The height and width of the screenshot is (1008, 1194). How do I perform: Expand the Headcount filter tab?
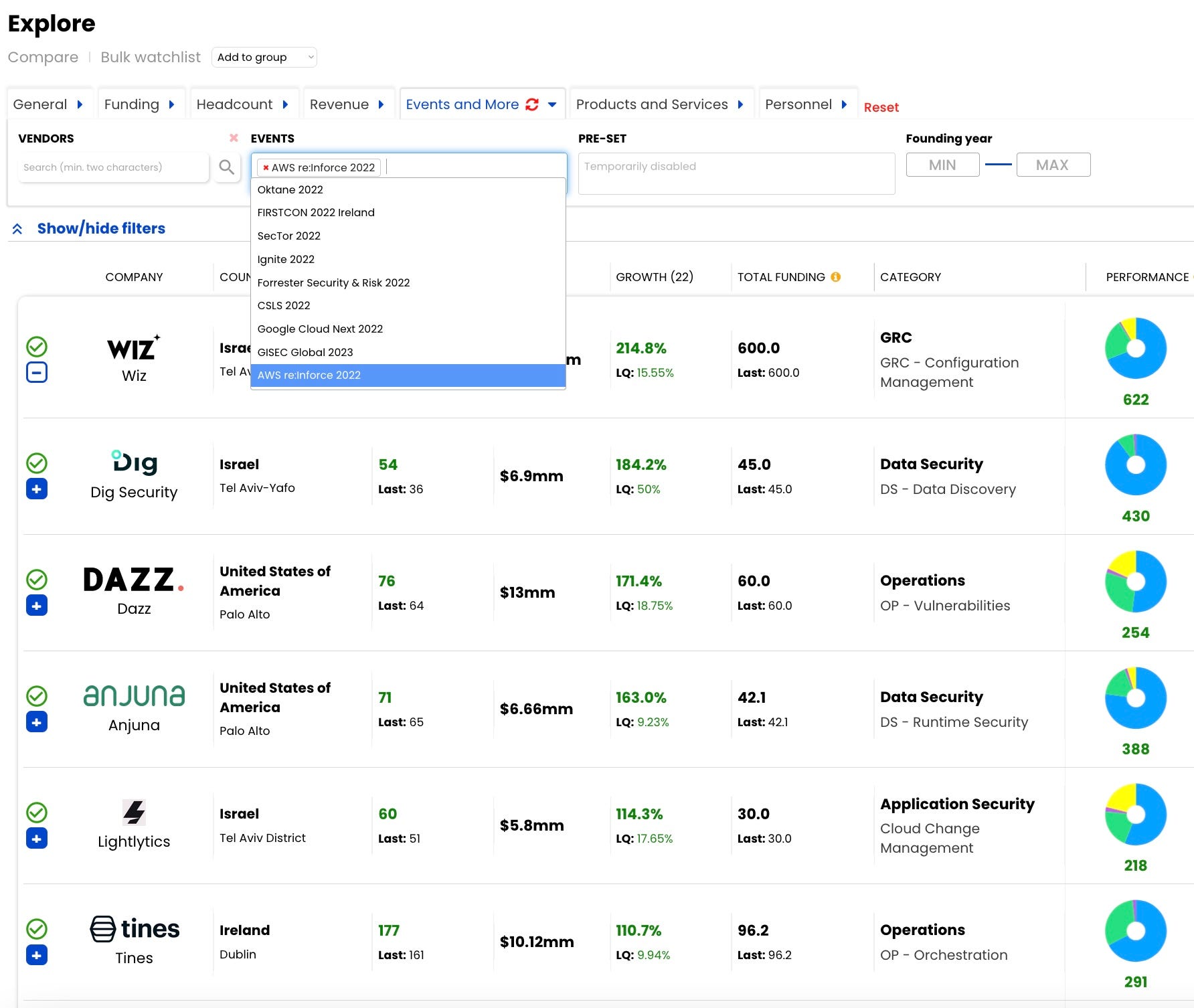pyautogui.click(x=243, y=104)
